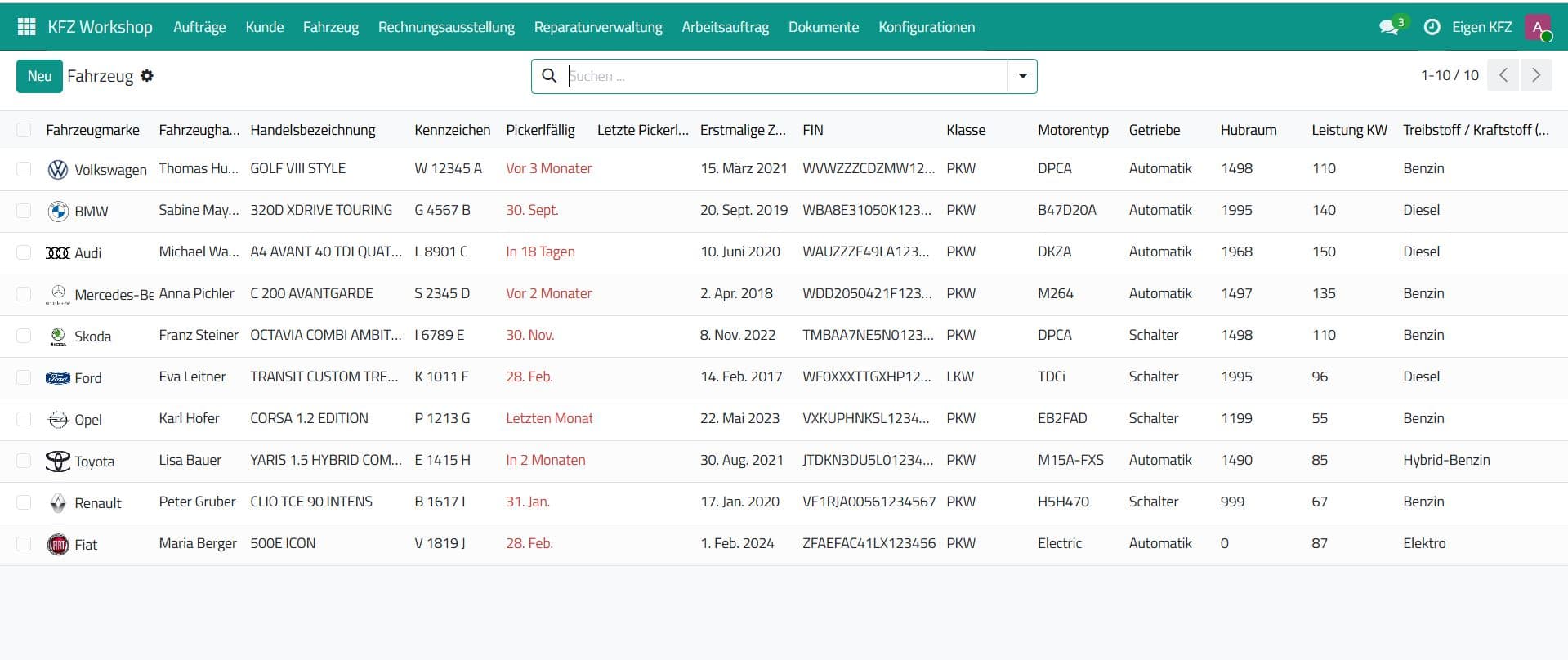Open the Arbeitsauftrag menu
1568x660 pixels.
click(726, 27)
